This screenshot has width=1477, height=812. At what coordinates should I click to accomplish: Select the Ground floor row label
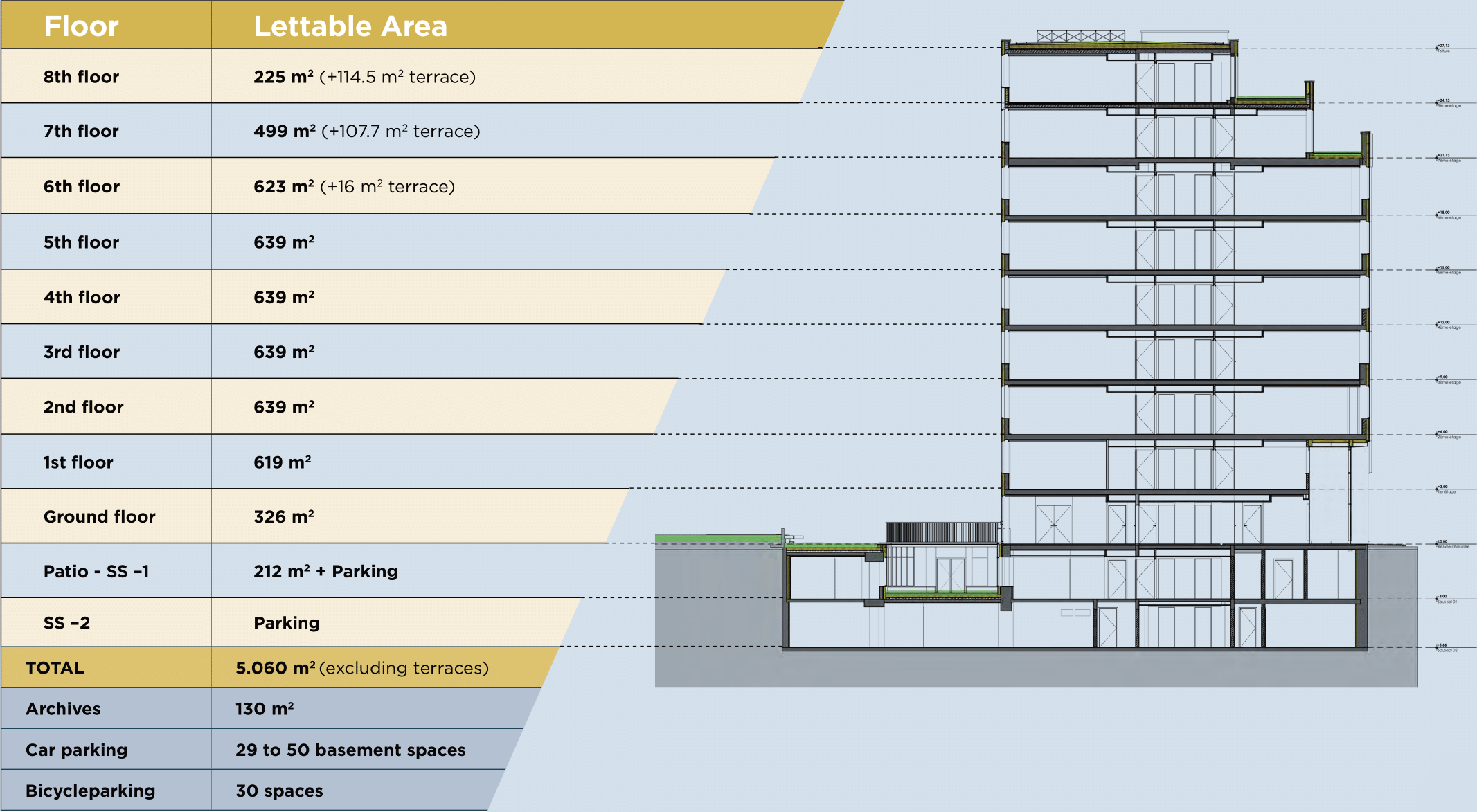[x=99, y=517]
